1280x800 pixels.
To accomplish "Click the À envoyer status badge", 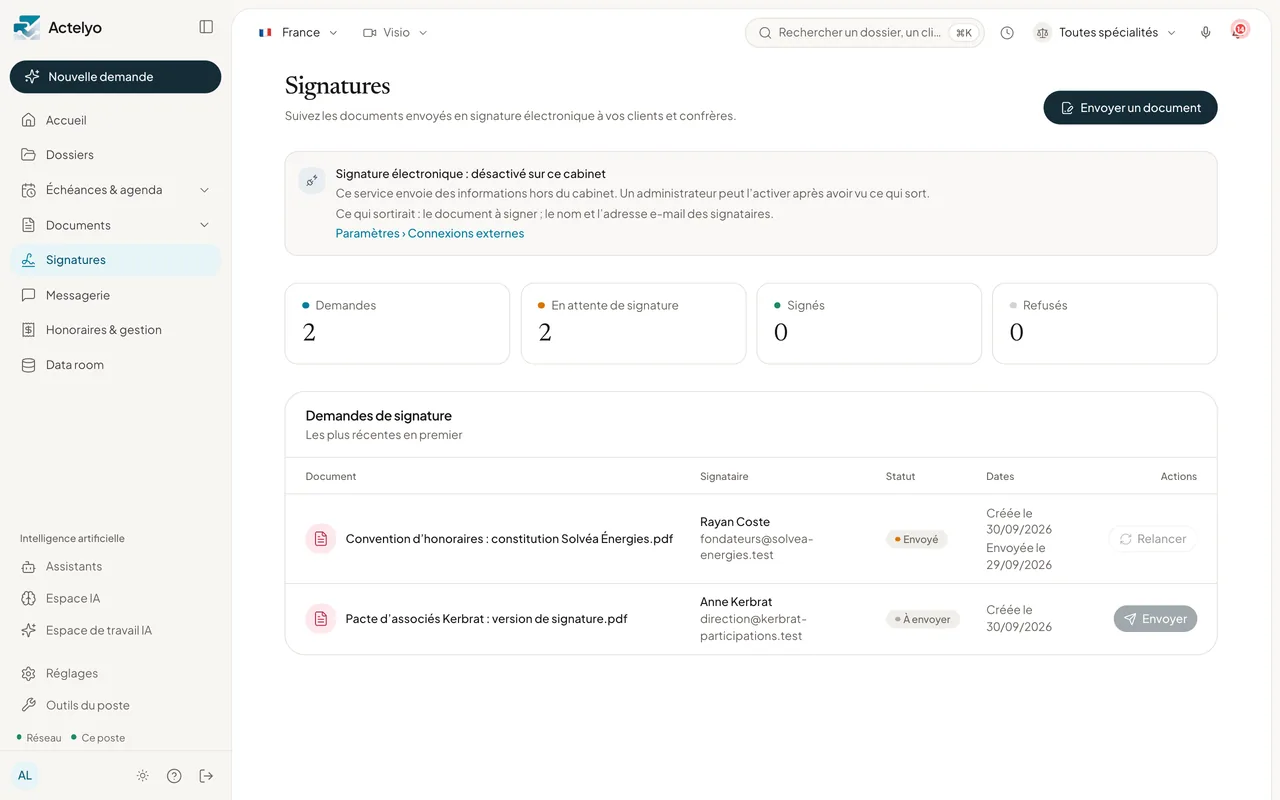I will click(x=923, y=619).
